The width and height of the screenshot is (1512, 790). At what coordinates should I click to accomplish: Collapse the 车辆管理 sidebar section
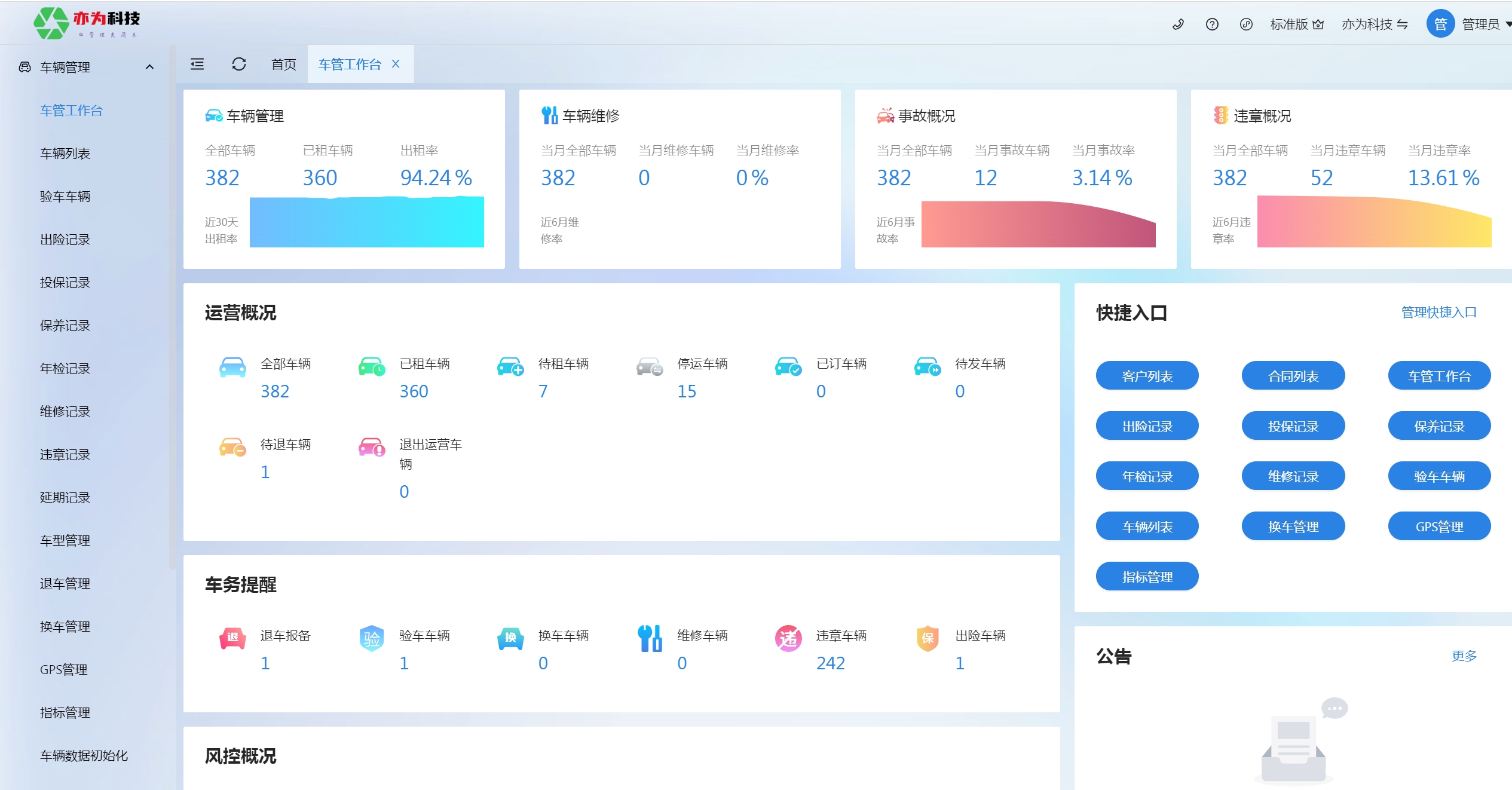coord(149,68)
